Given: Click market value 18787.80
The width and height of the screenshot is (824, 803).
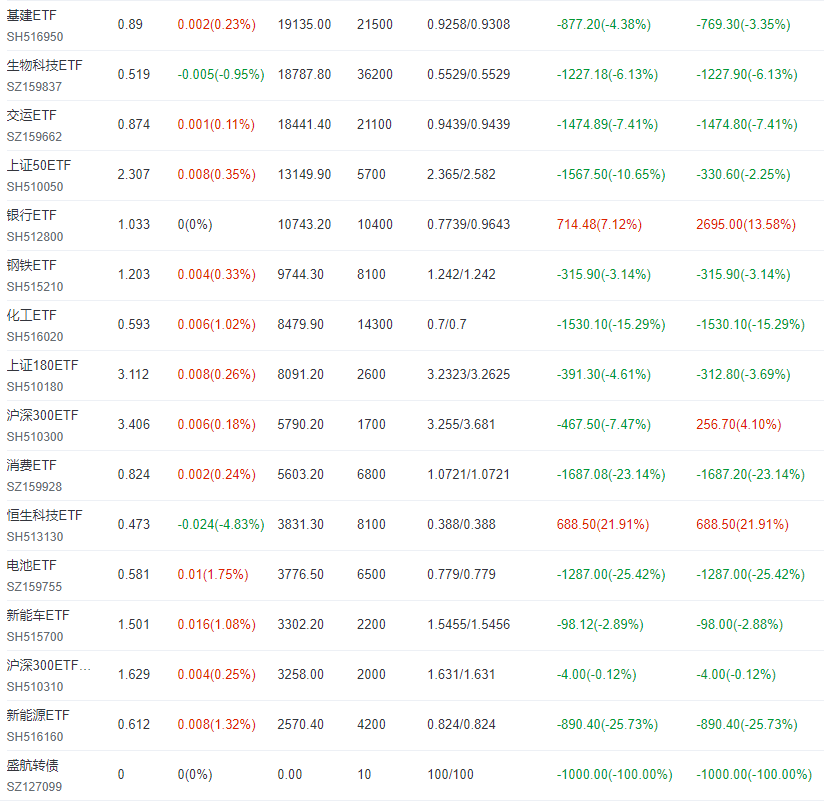Looking at the screenshot, I should 304,74.
